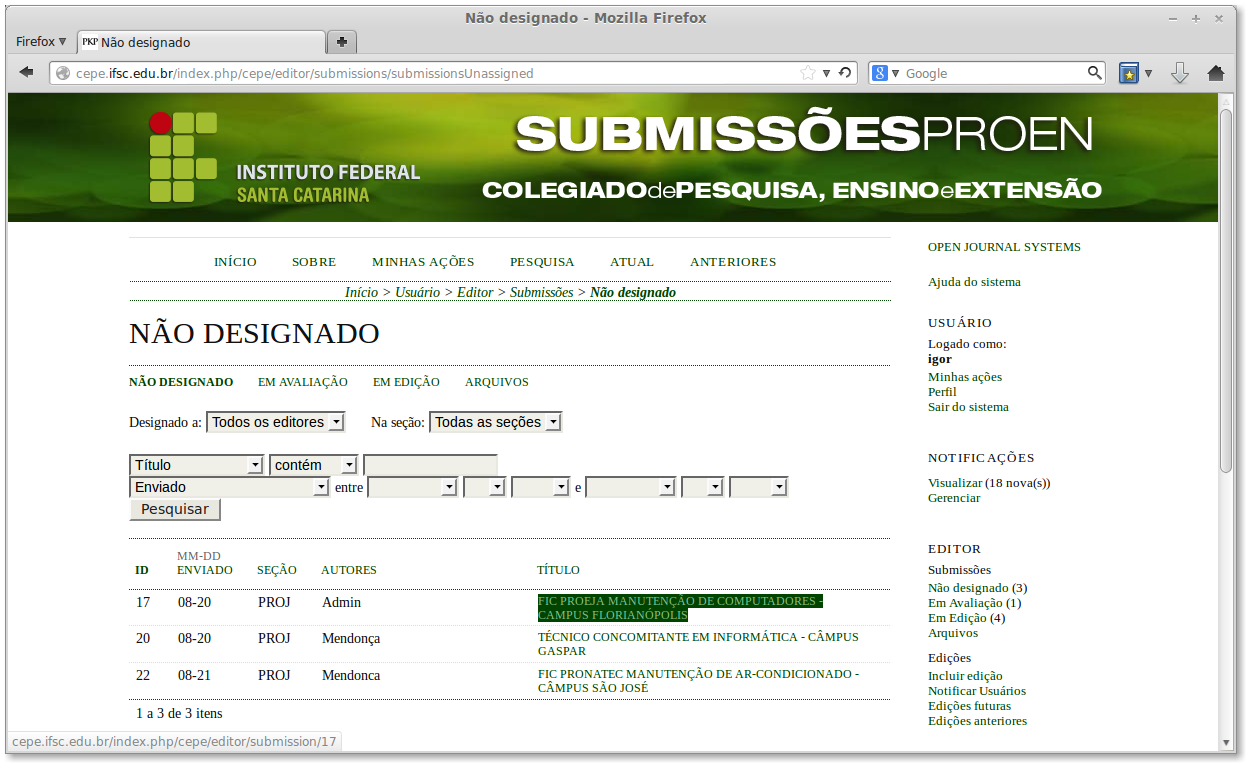Screen dimensions: 1246x763
Task: Bookmark this page with the star icon
Action: pyautogui.click(x=808, y=73)
